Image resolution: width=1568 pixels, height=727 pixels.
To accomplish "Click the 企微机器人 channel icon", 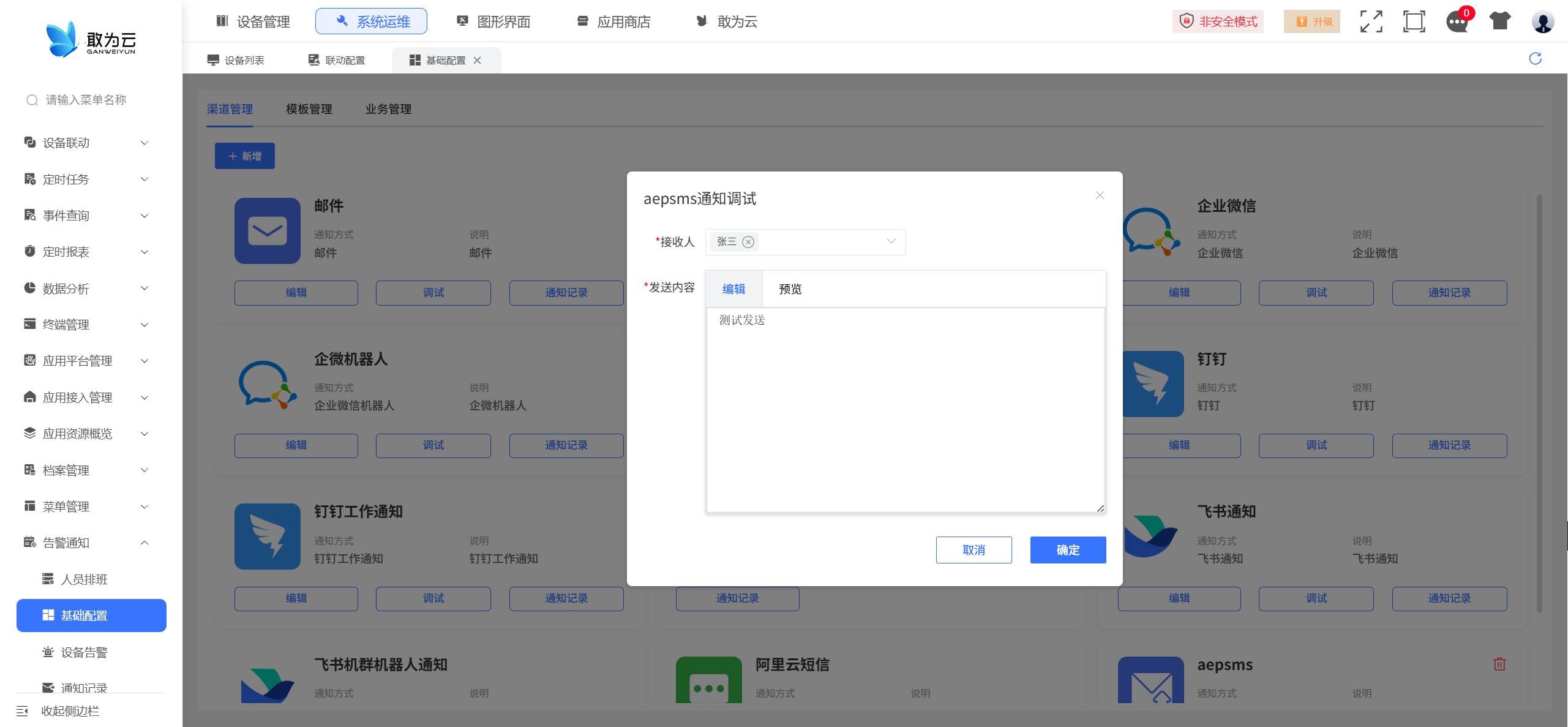I will pos(268,384).
